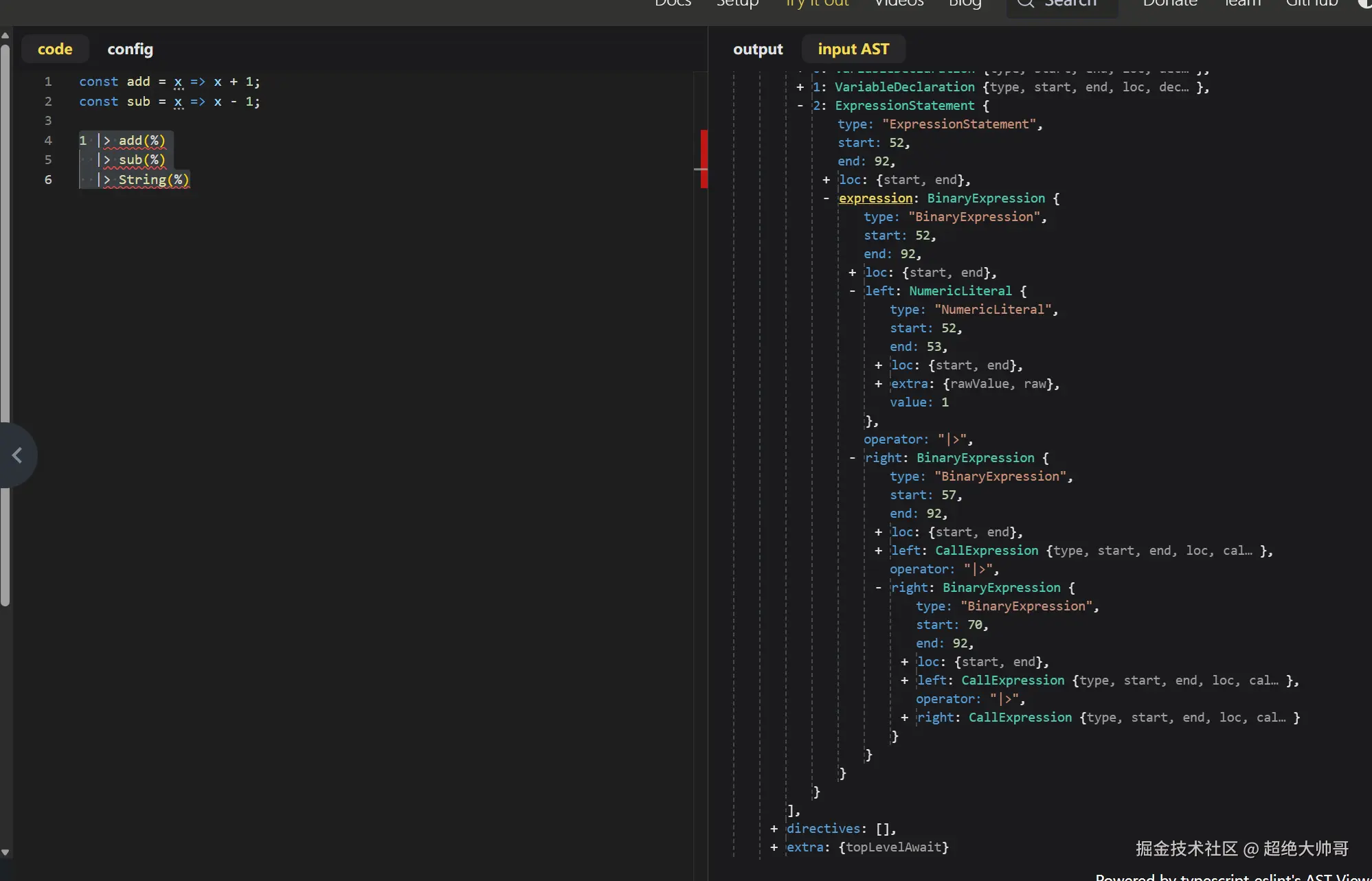Show the output tab

pos(758,49)
